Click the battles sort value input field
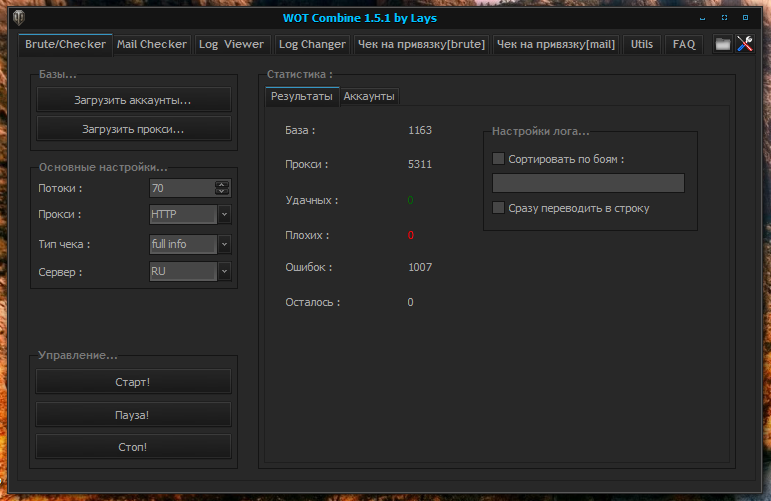The height and width of the screenshot is (501, 771). (588, 183)
